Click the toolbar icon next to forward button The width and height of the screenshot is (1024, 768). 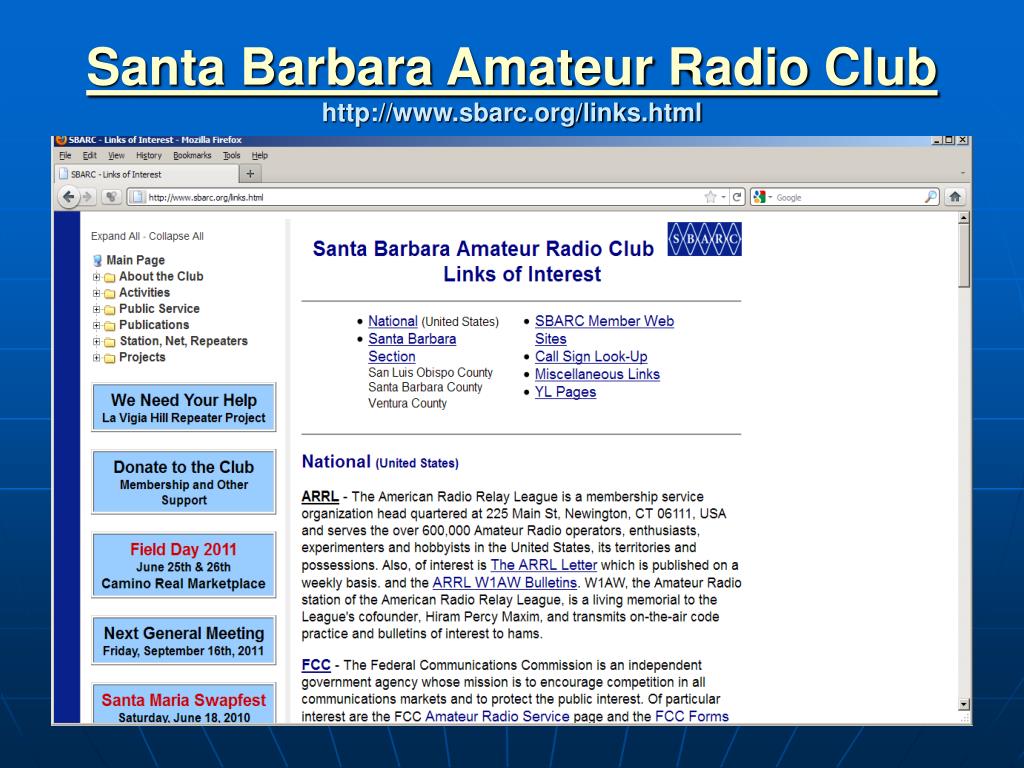pyautogui.click(x=112, y=197)
